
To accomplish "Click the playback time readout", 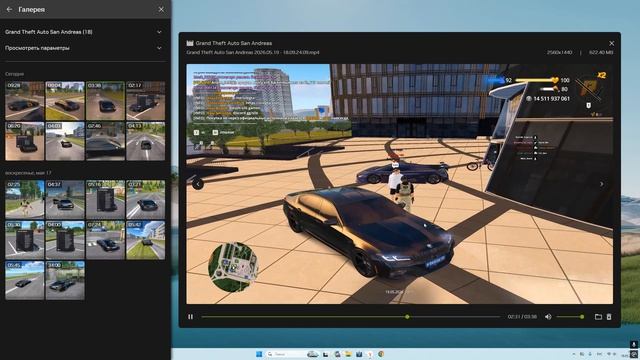I will [522, 317].
